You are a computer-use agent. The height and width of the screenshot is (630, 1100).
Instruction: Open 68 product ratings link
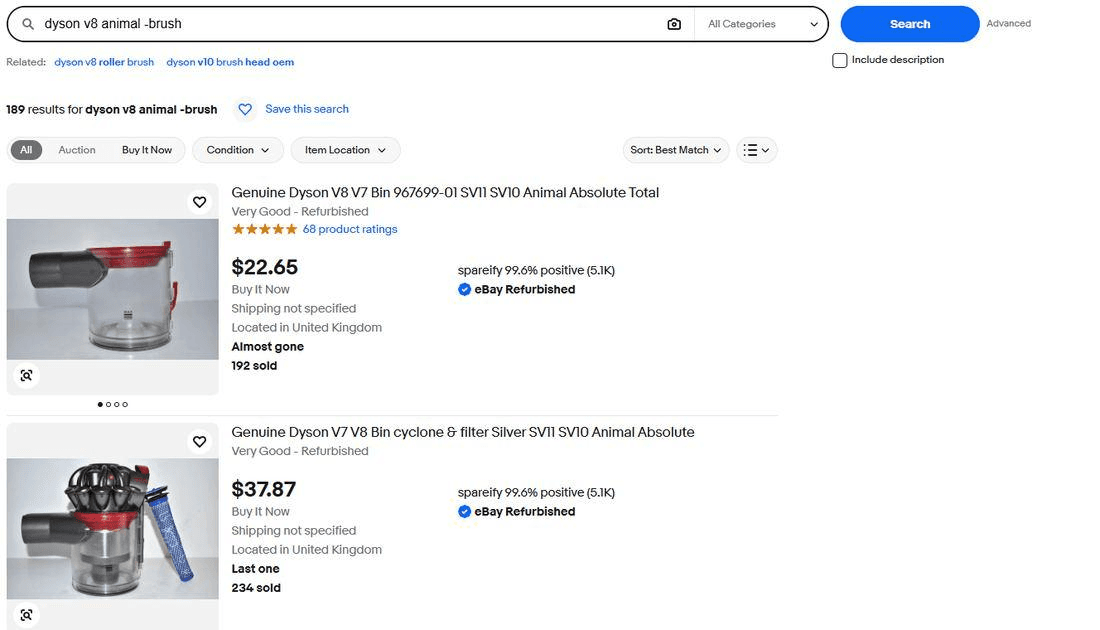(350, 229)
